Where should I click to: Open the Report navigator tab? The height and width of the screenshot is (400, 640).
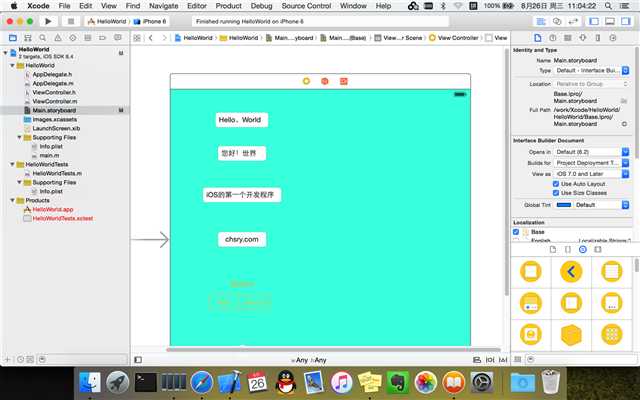118,38
